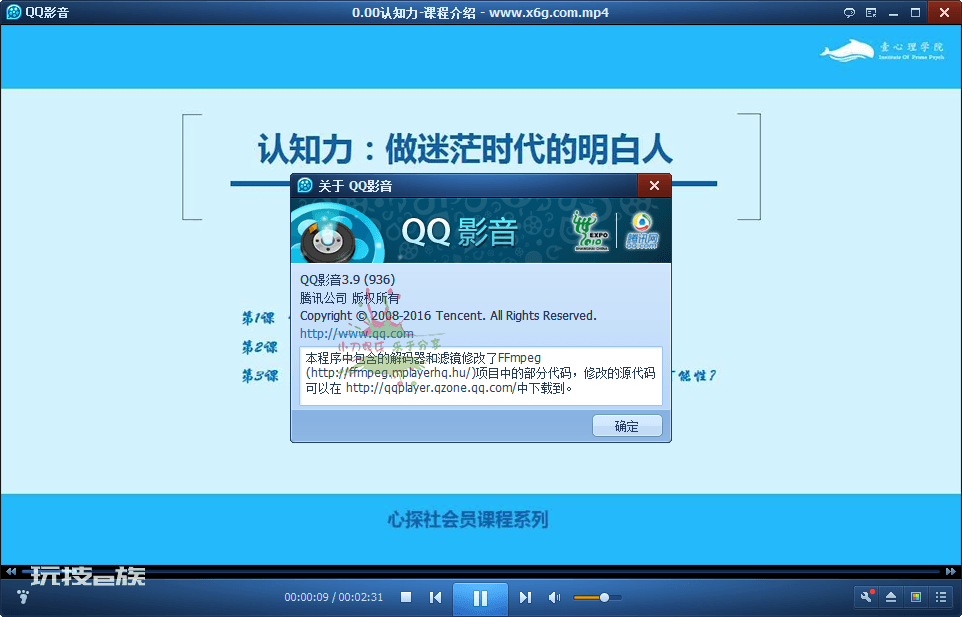Click the mini-mode window icon in the title bar
The image size is (962, 617).
click(x=871, y=12)
